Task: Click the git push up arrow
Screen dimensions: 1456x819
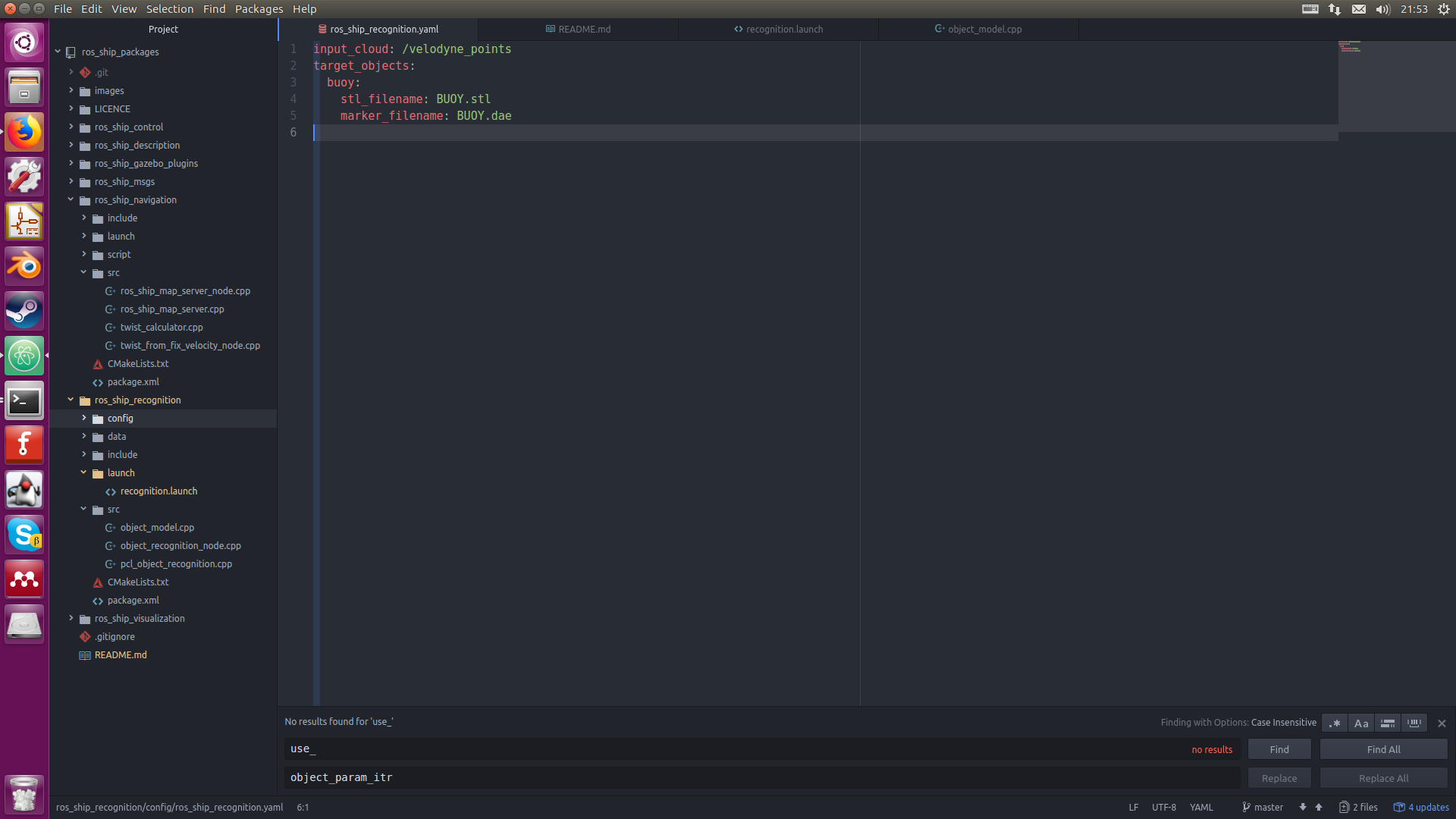Action: (x=1319, y=807)
